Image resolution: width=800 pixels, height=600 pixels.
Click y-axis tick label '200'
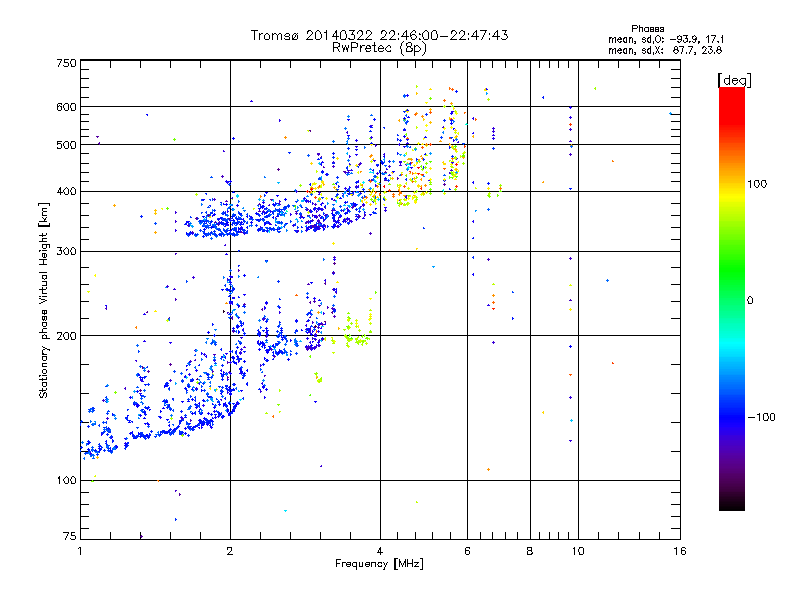(67, 336)
